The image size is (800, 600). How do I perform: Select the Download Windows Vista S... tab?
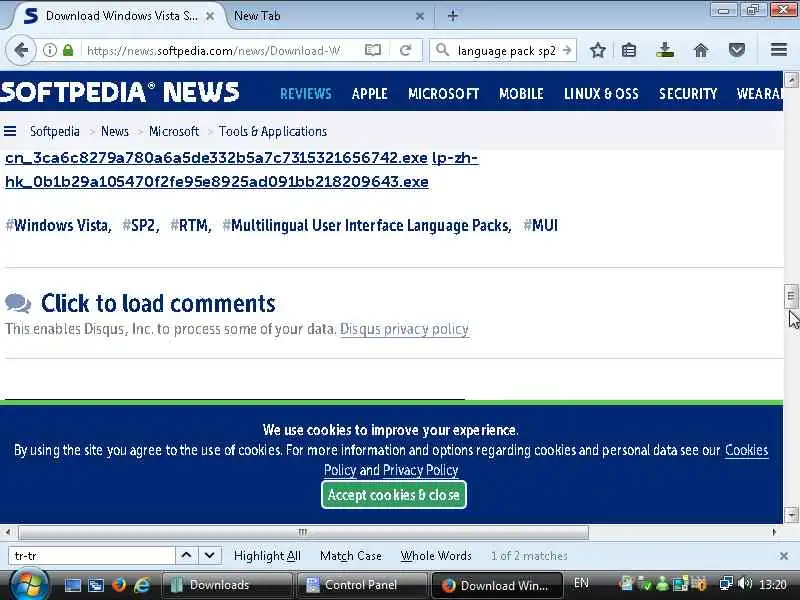[x=121, y=16]
